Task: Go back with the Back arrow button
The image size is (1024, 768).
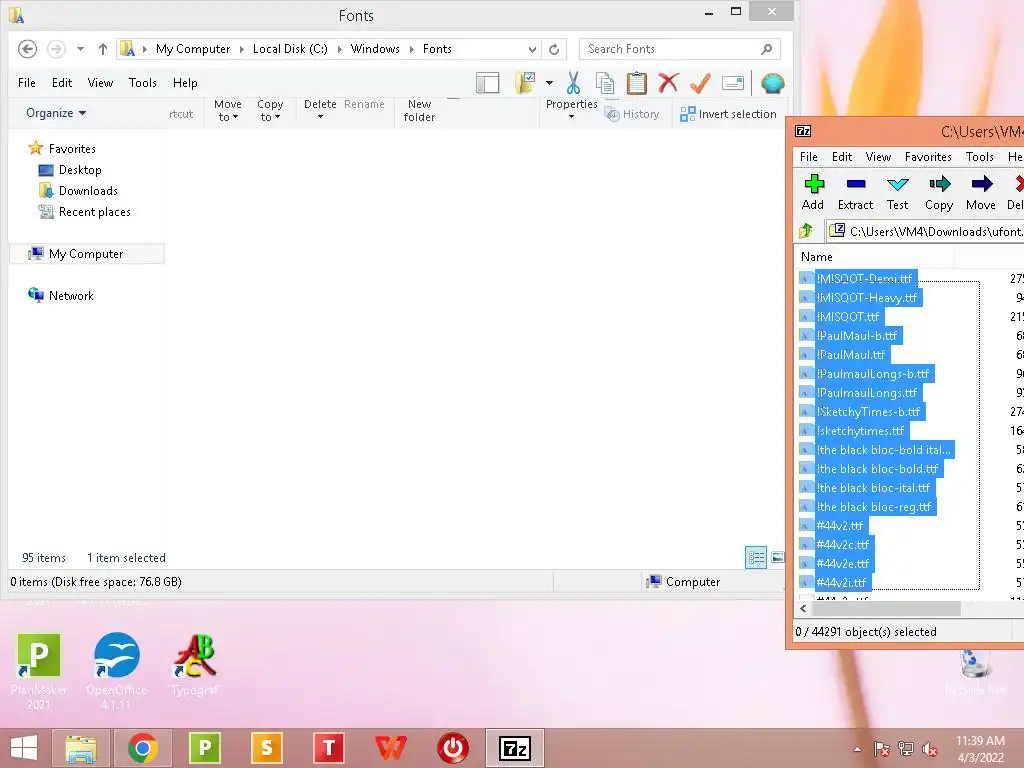Action: (x=27, y=49)
